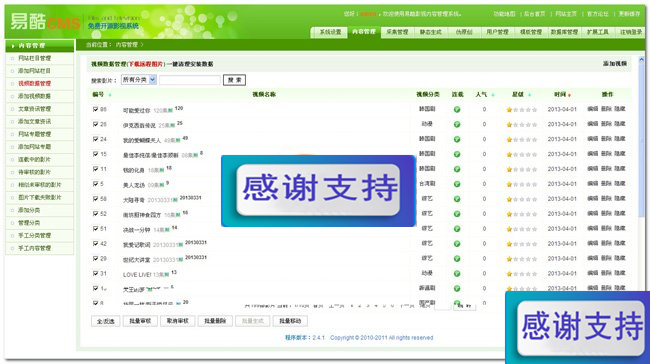This screenshot has width=650, height=364.
Task: Click the gold star in row 11
Action: (x=509, y=170)
